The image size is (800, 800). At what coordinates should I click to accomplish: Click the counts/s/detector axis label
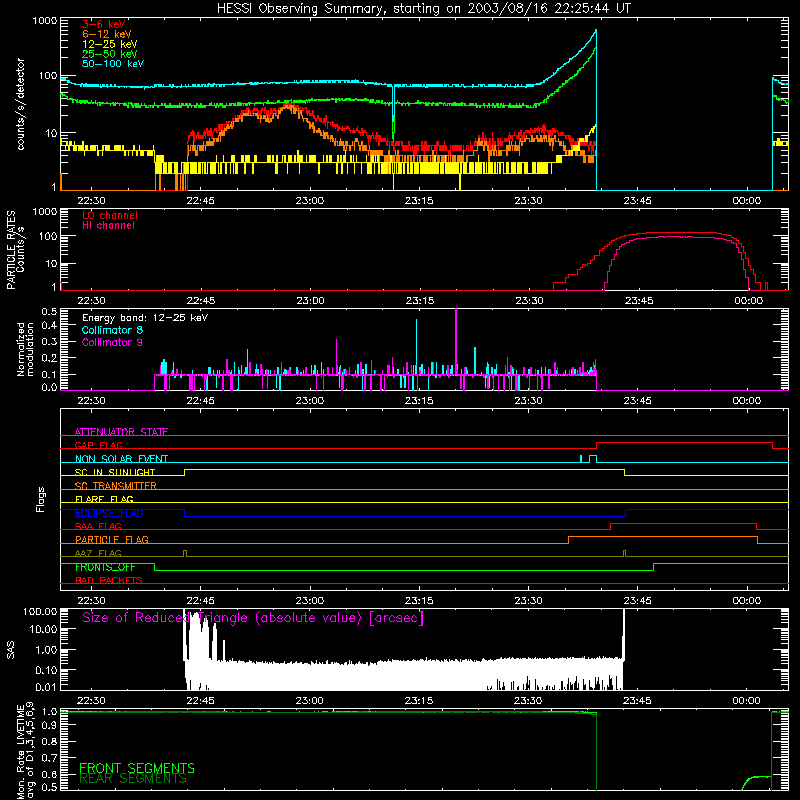[20, 104]
